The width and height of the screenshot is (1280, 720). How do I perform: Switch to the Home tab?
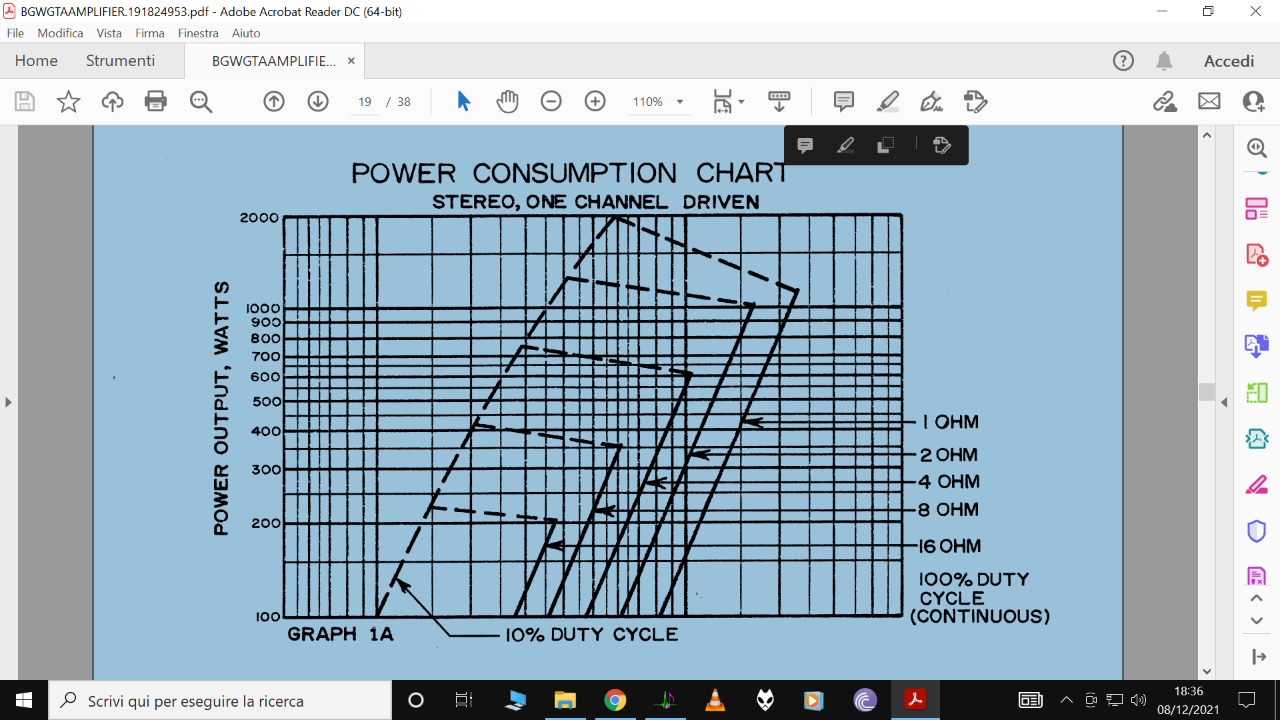(x=36, y=61)
